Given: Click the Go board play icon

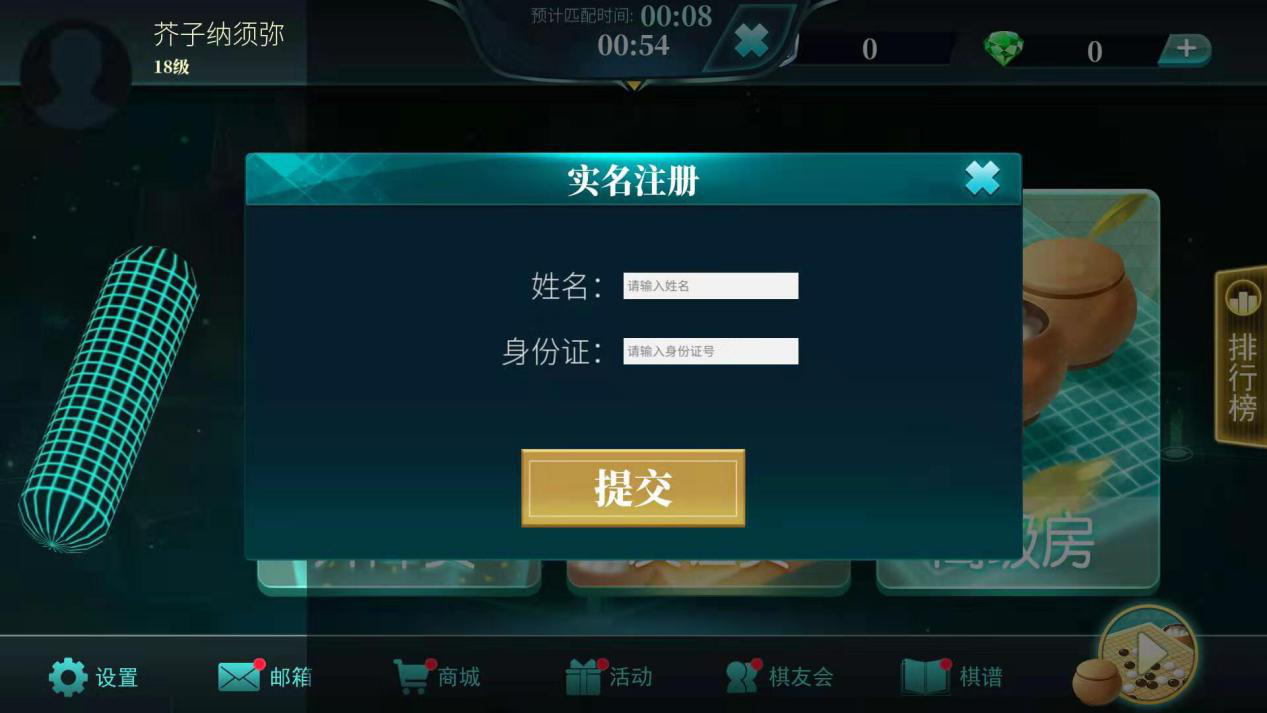Looking at the screenshot, I should tap(1149, 655).
